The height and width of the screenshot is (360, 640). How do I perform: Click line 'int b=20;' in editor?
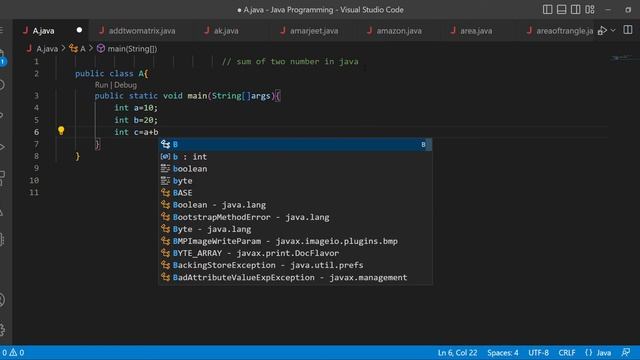(x=136, y=120)
